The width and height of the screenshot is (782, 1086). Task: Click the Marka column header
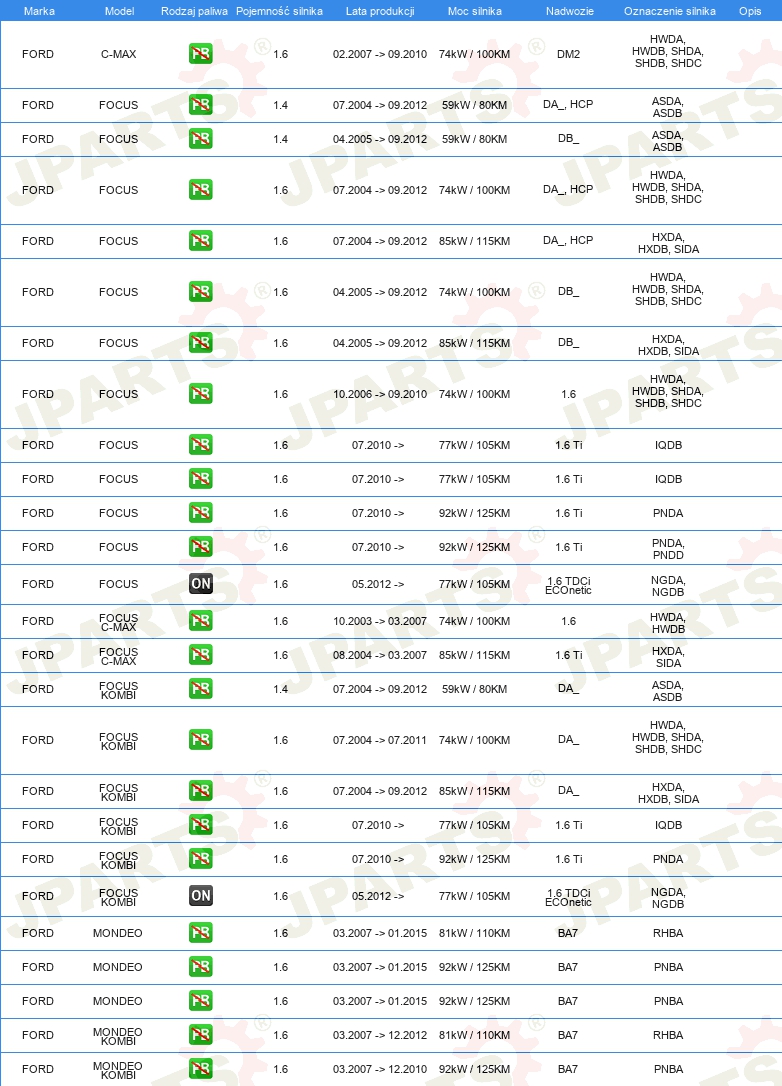(39, 11)
